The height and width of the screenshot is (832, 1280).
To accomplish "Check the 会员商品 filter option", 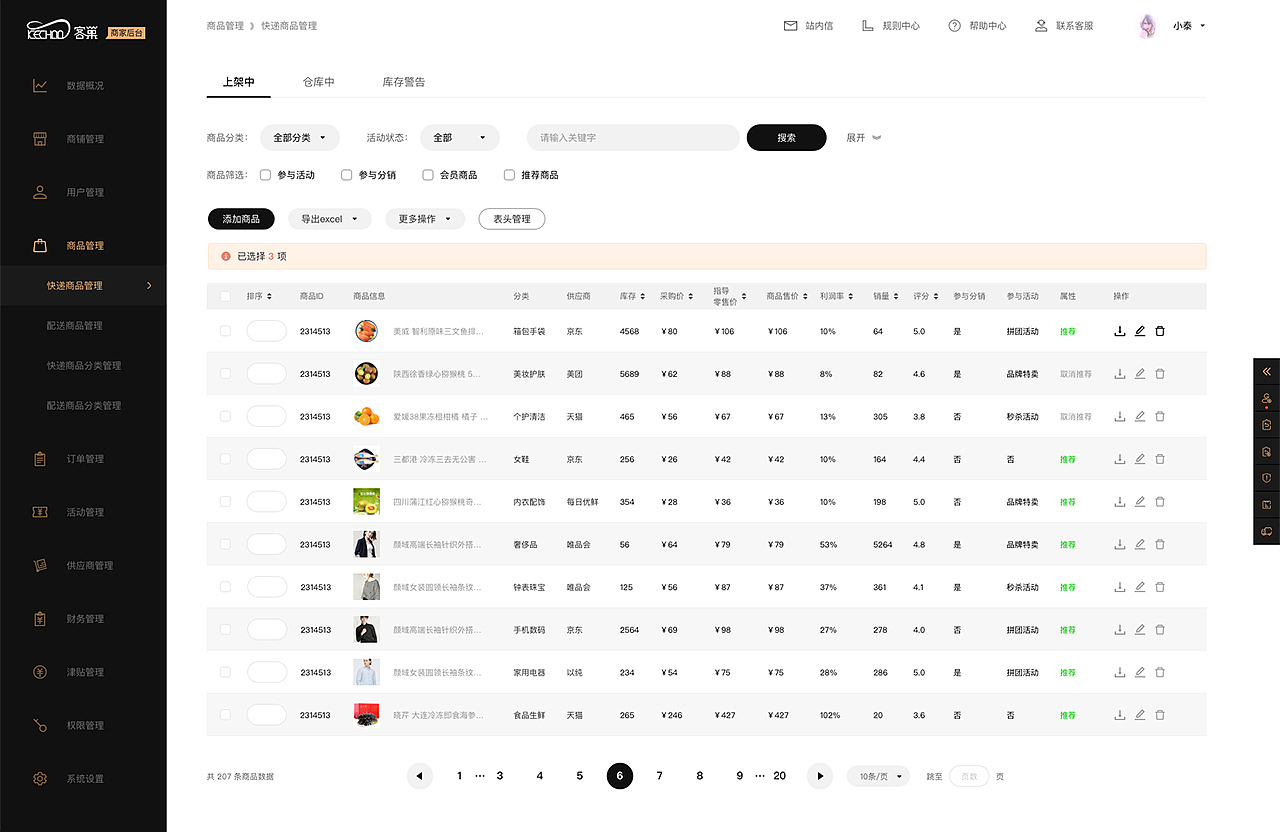I will [x=427, y=174].
